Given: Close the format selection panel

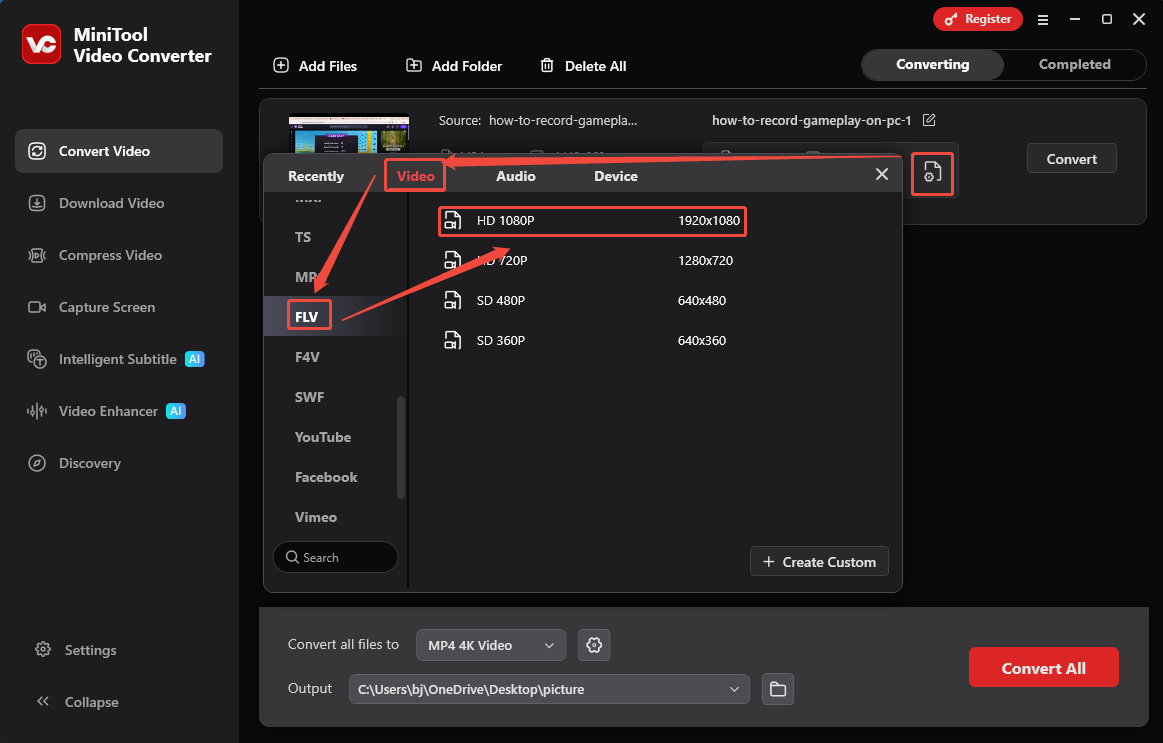Looking at the screenshot, I should click(x=881, y=174).
